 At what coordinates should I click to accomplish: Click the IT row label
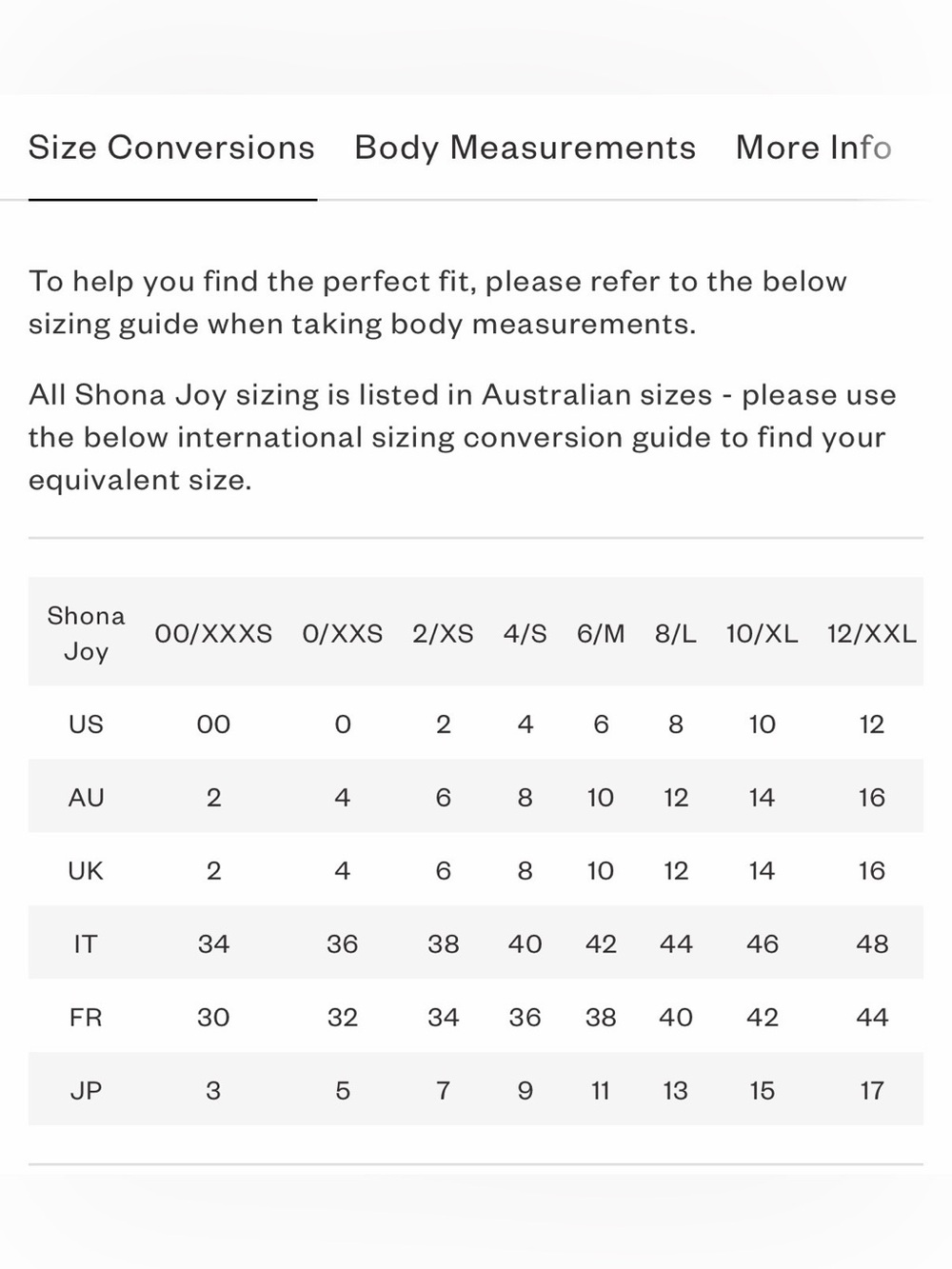pos(86,944)
